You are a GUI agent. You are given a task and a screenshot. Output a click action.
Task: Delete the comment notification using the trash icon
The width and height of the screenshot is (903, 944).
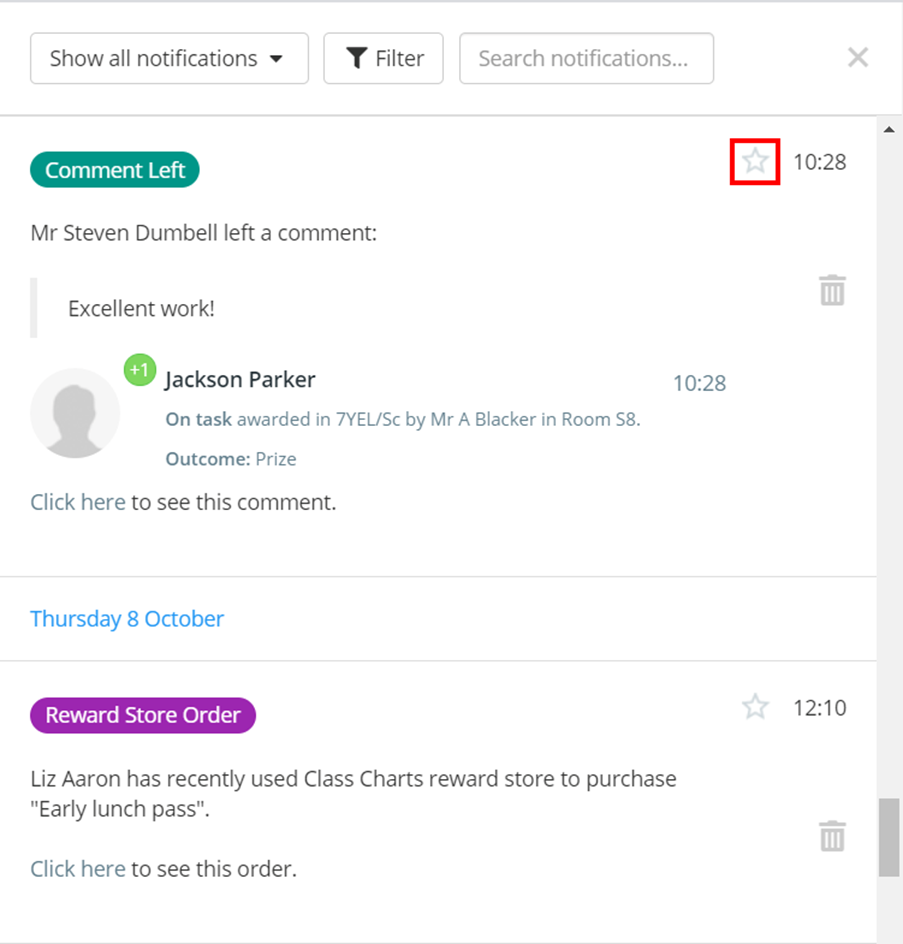point(831,290)
